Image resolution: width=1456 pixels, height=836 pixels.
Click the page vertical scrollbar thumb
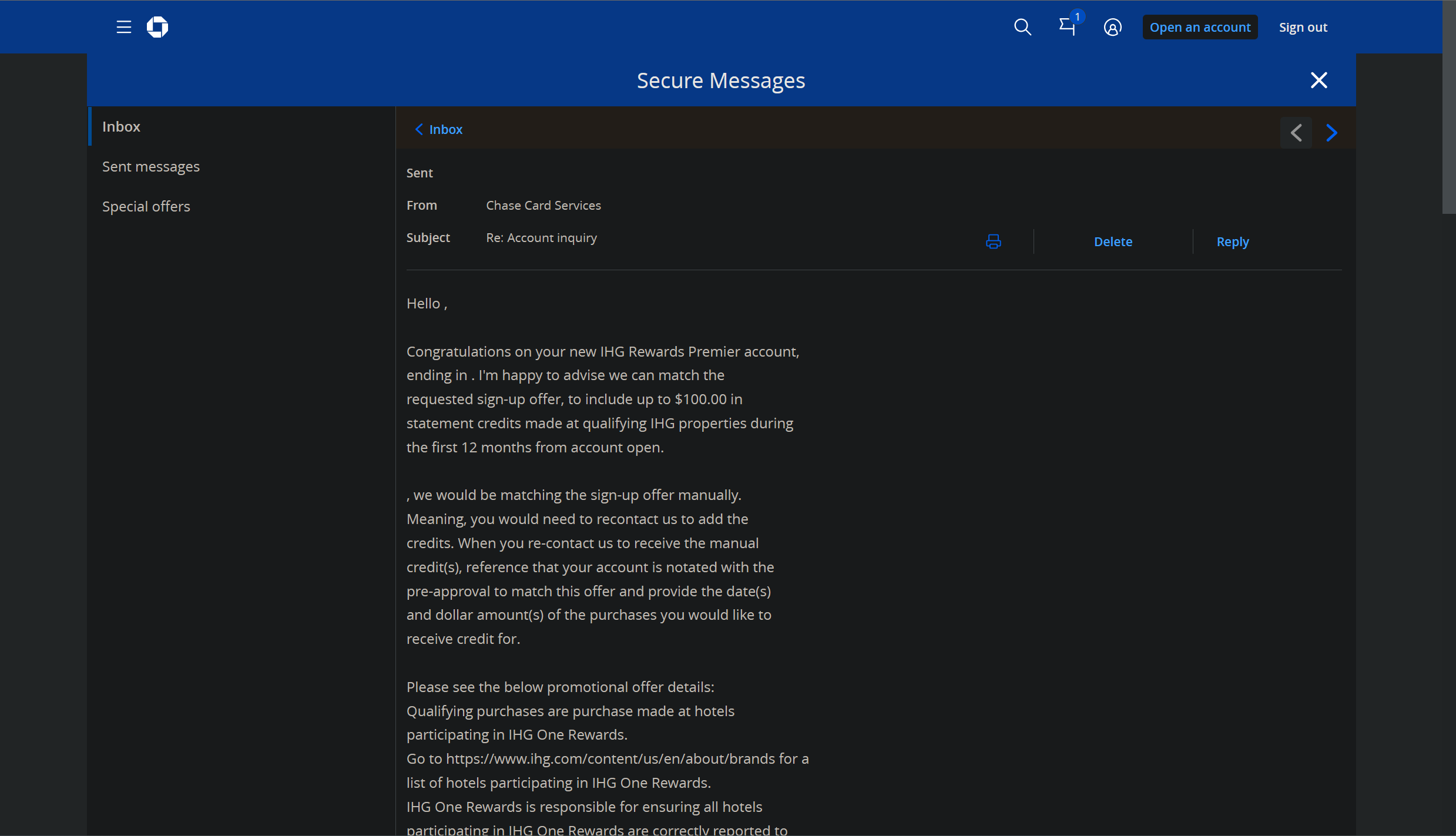tap(1448, 106)
